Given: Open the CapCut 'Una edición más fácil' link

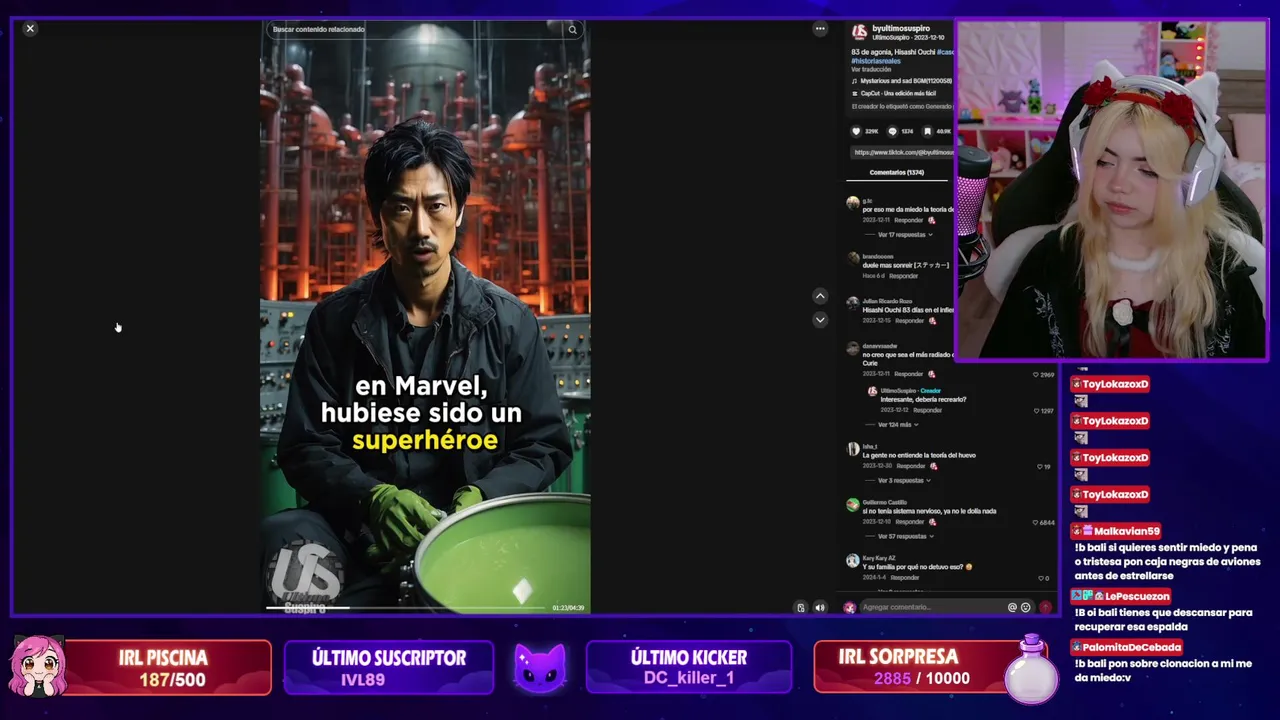Looking at the screenshot, I should [x=898, y=93].
